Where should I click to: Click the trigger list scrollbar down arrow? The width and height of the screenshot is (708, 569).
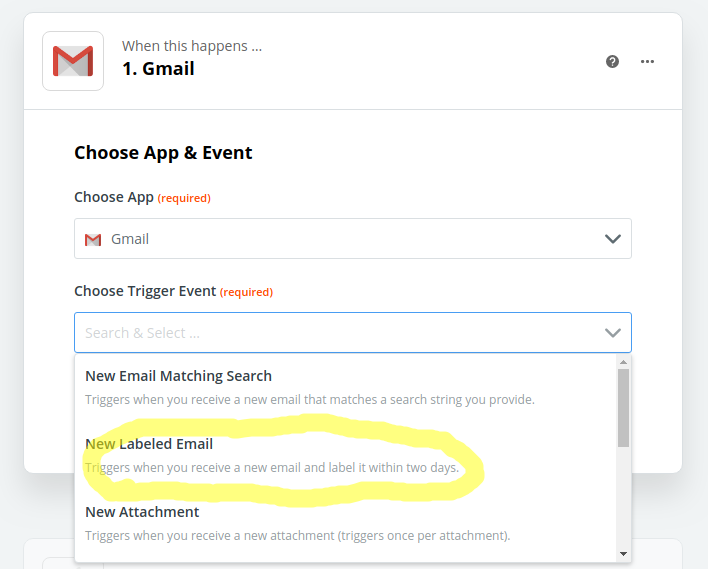(x=624, y=554)
